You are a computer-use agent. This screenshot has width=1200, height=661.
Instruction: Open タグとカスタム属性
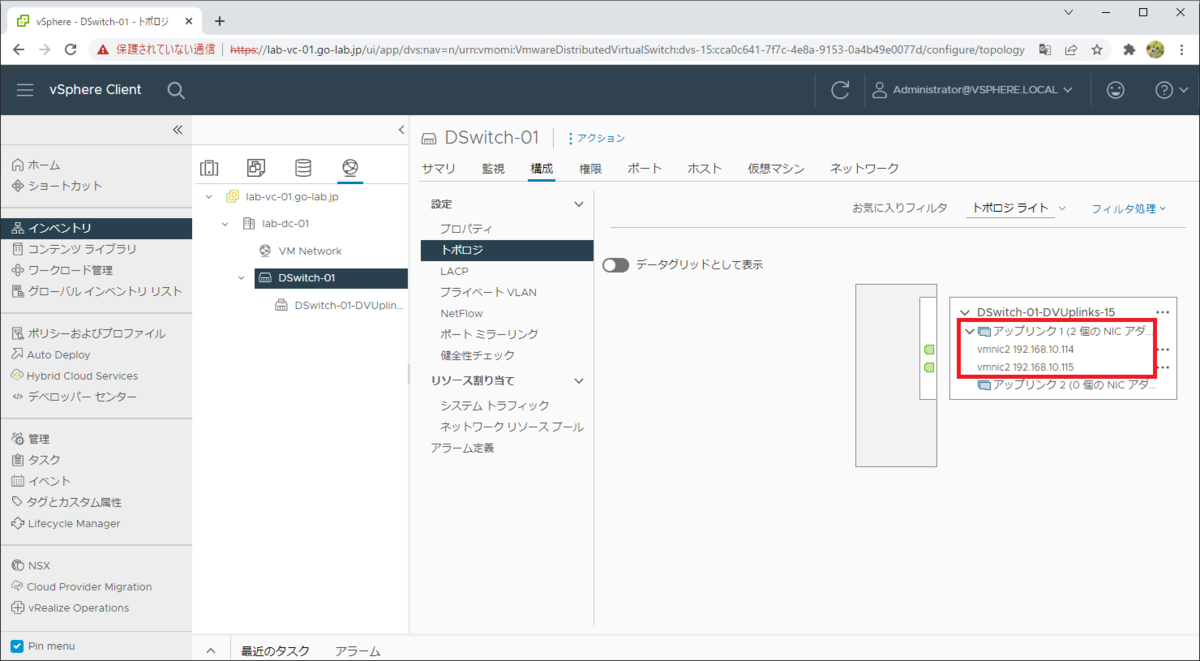tap(67, 502)
